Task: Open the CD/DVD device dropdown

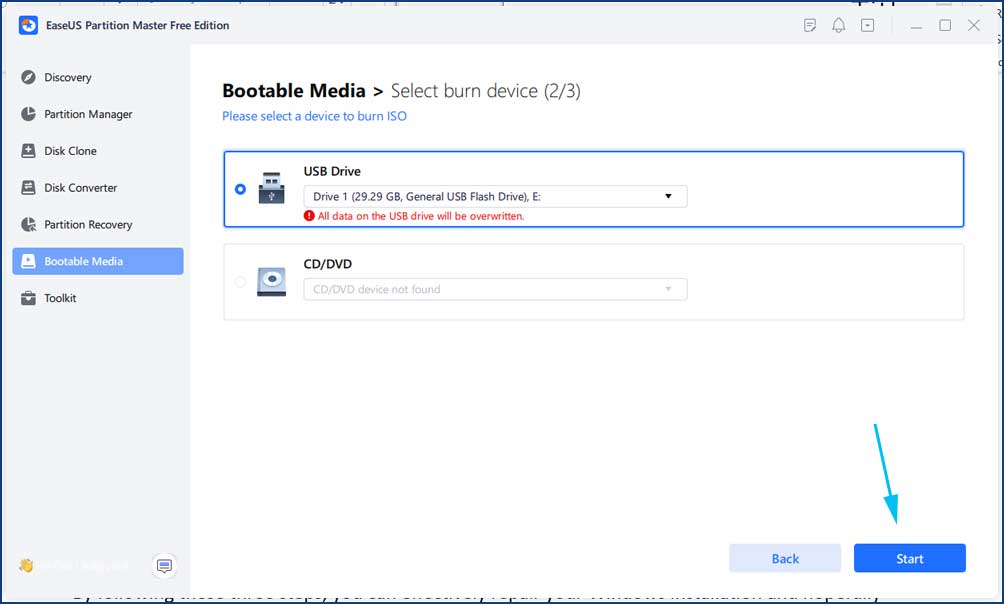Action: (x=496, y=290)
